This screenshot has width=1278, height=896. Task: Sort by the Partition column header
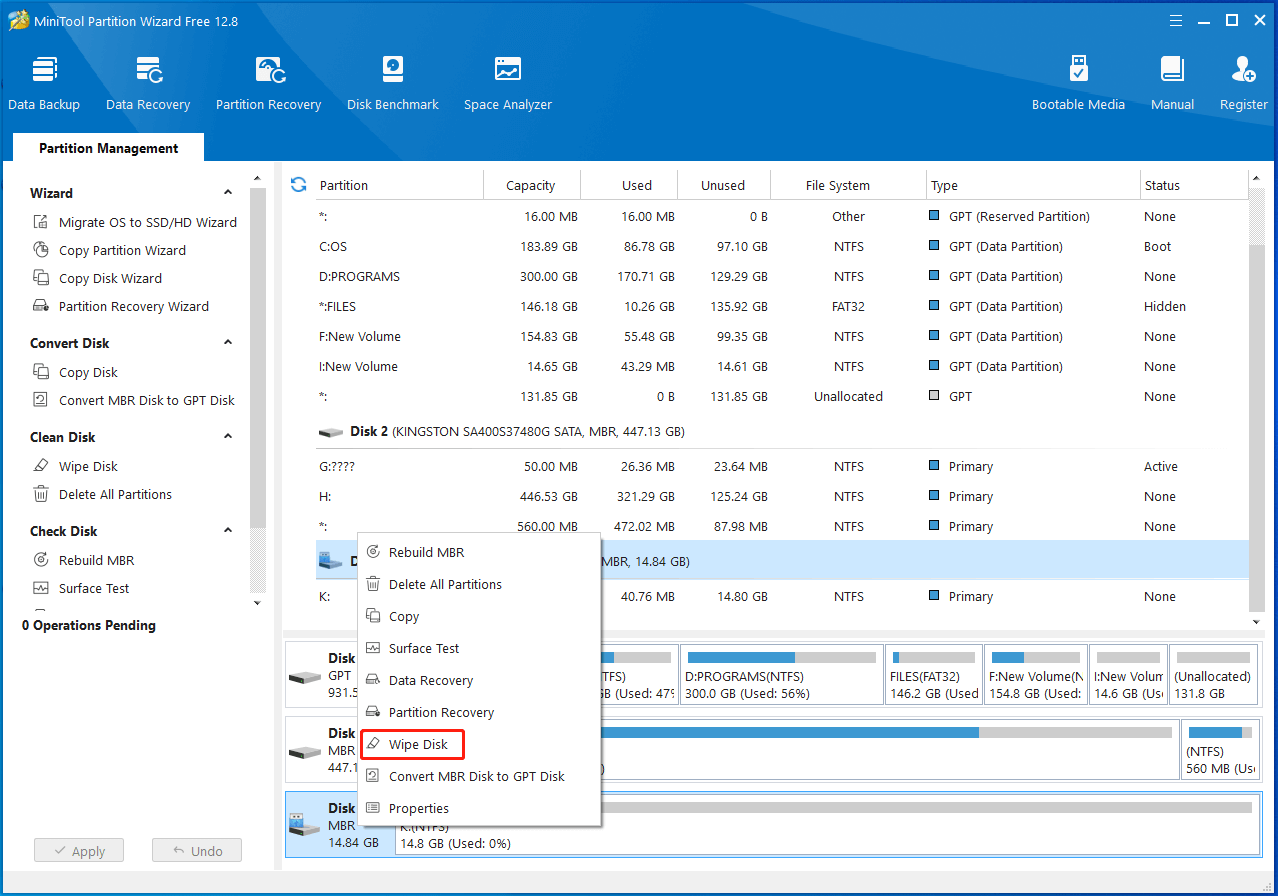[398, 185]
